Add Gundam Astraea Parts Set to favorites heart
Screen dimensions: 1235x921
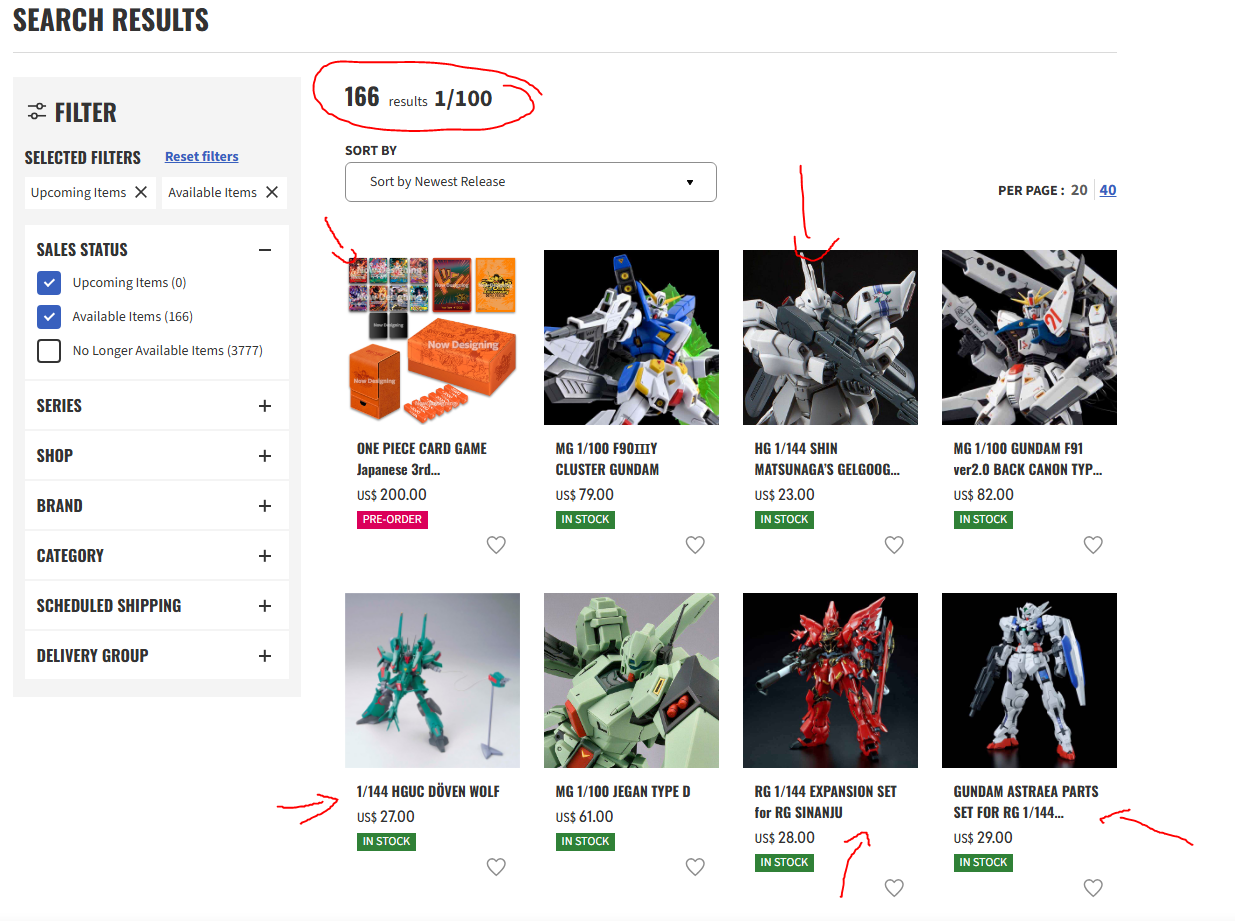point(1093,888)
